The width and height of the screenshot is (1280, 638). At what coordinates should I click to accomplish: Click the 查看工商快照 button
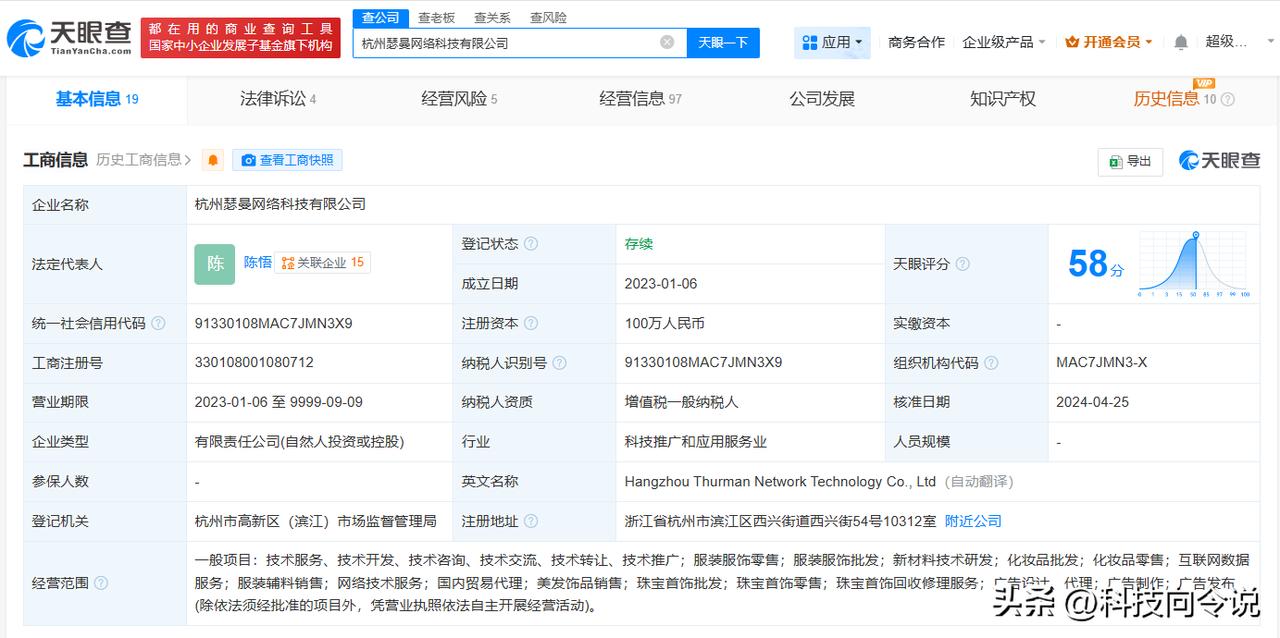287,160
